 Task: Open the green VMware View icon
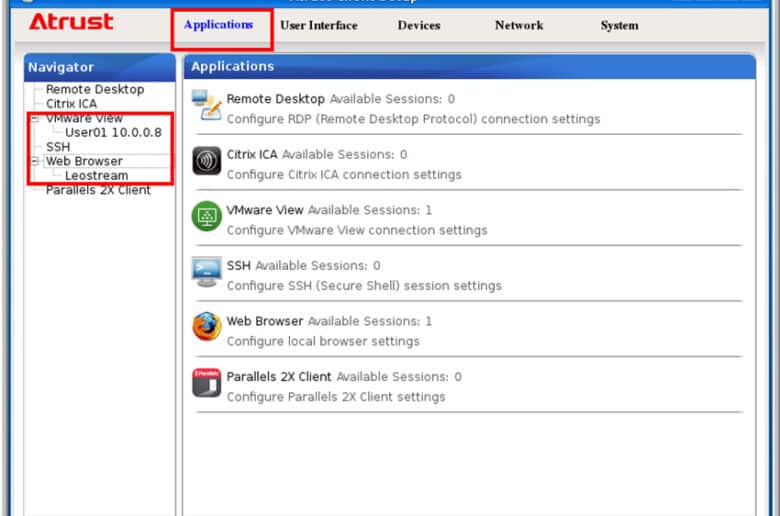206,216
